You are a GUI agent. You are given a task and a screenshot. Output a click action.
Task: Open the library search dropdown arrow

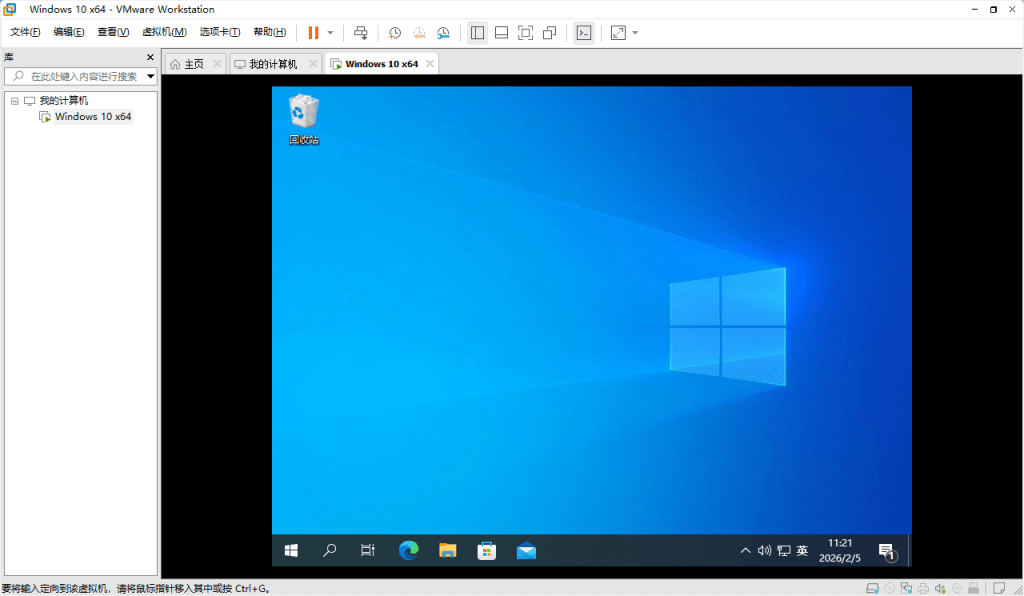[151, 76]
